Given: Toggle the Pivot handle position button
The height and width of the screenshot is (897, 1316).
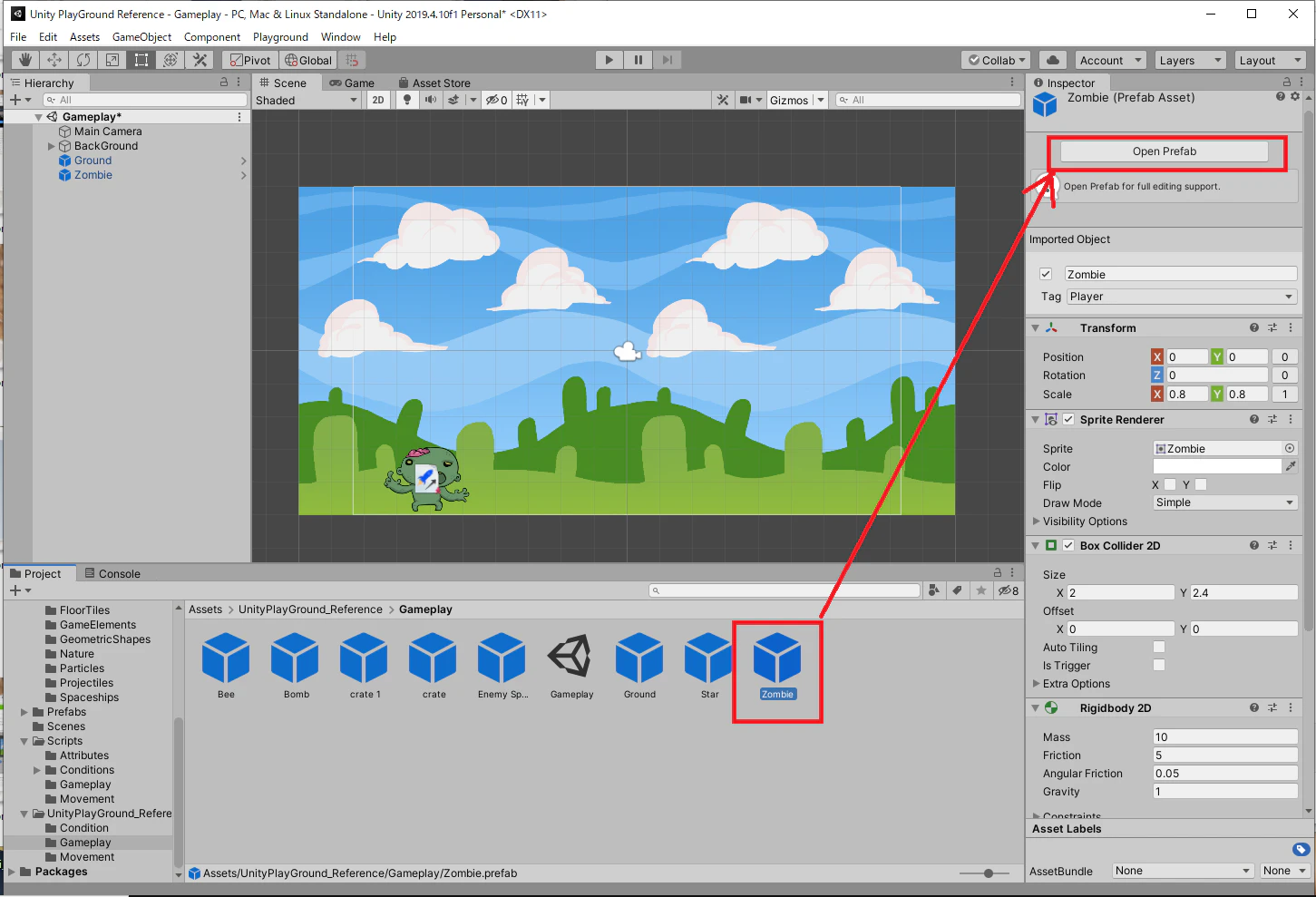Looking at the screenshot, I should 250,60.
